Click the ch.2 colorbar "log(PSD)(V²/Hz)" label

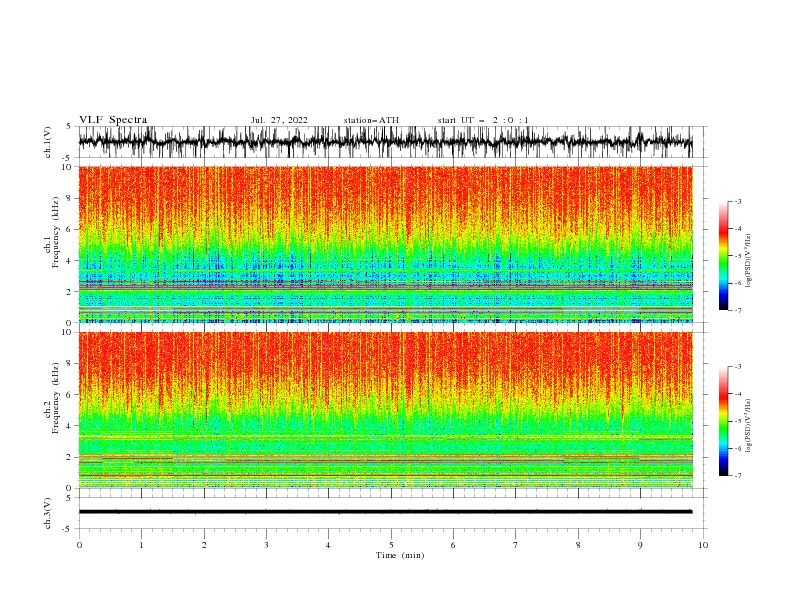point(748,426)
